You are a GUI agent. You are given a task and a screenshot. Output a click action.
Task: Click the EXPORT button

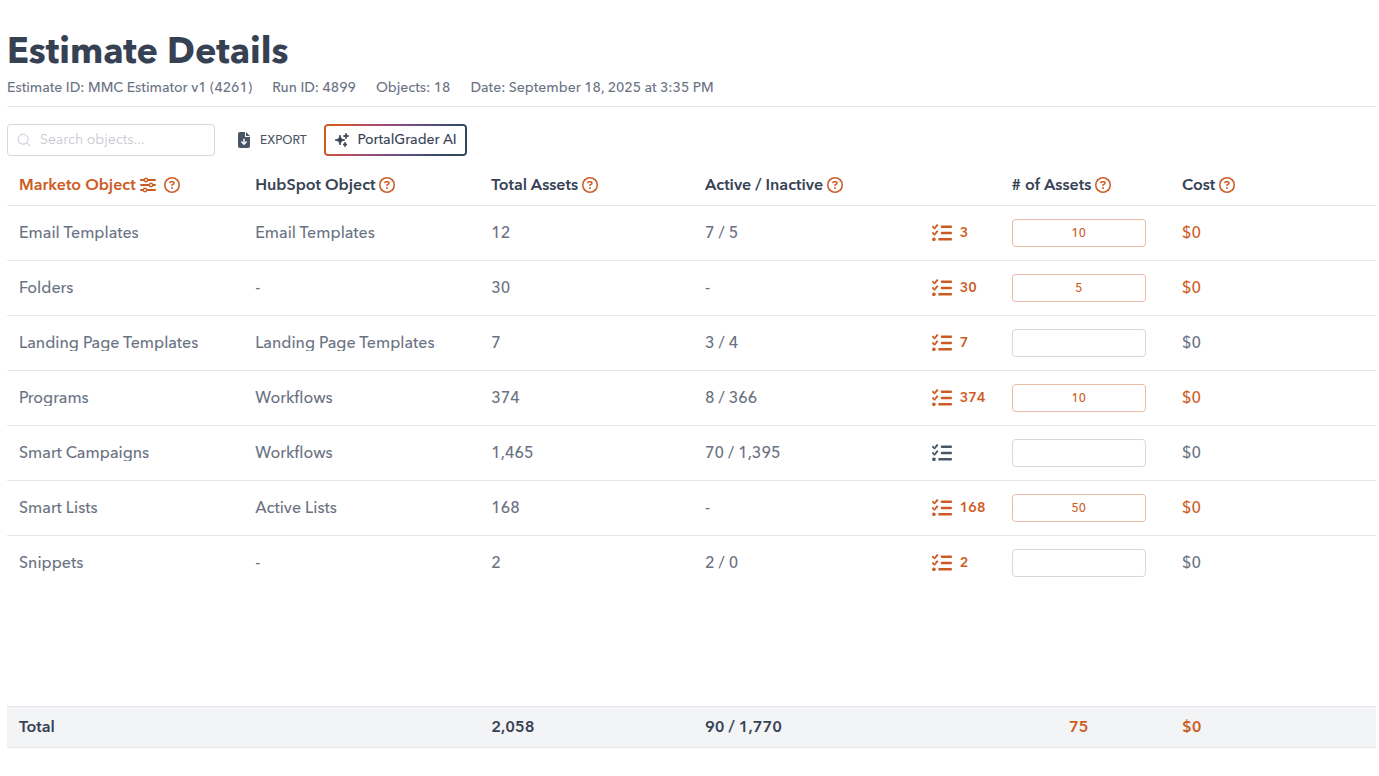(272, 140)
